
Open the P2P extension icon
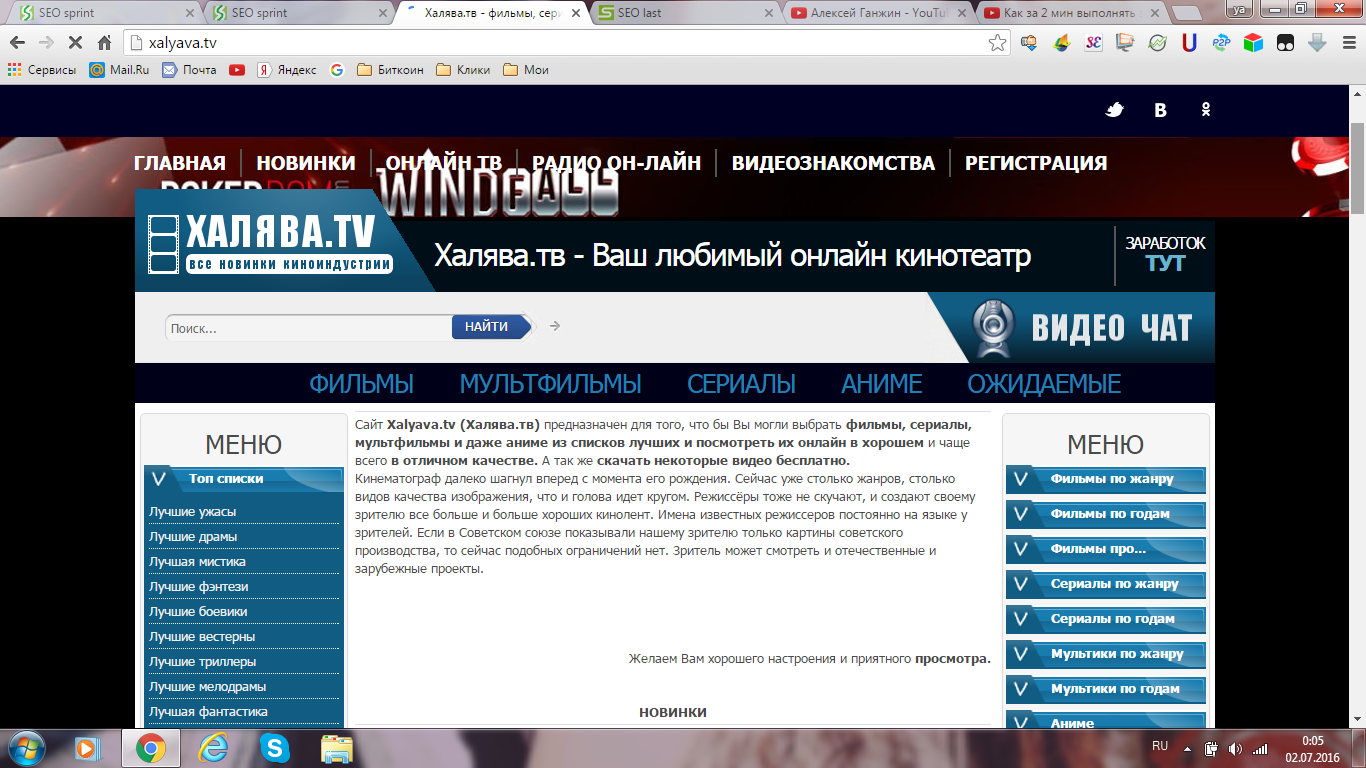point(1221,43)
